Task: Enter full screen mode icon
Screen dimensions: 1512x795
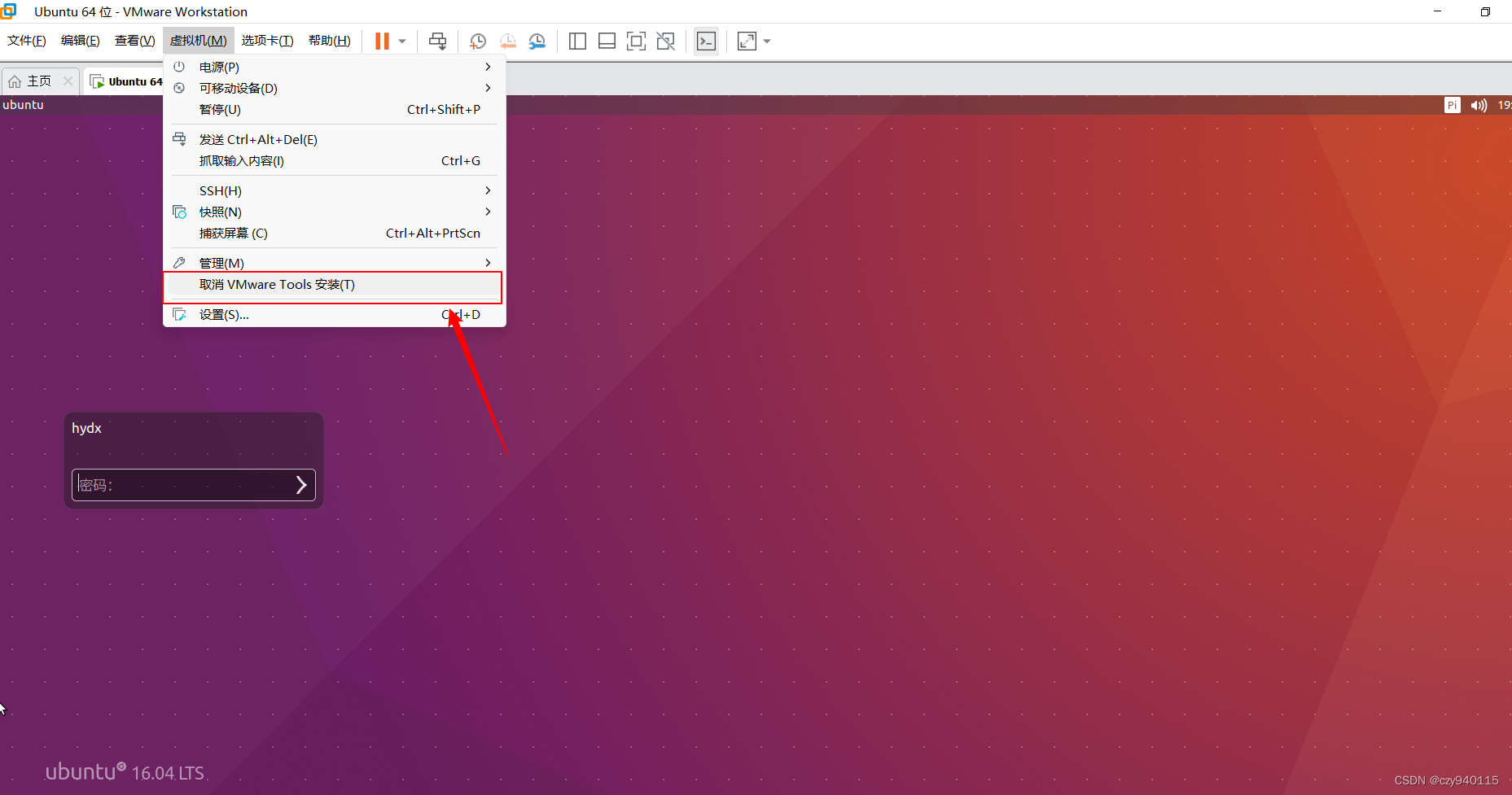Action: coord(636,41)
